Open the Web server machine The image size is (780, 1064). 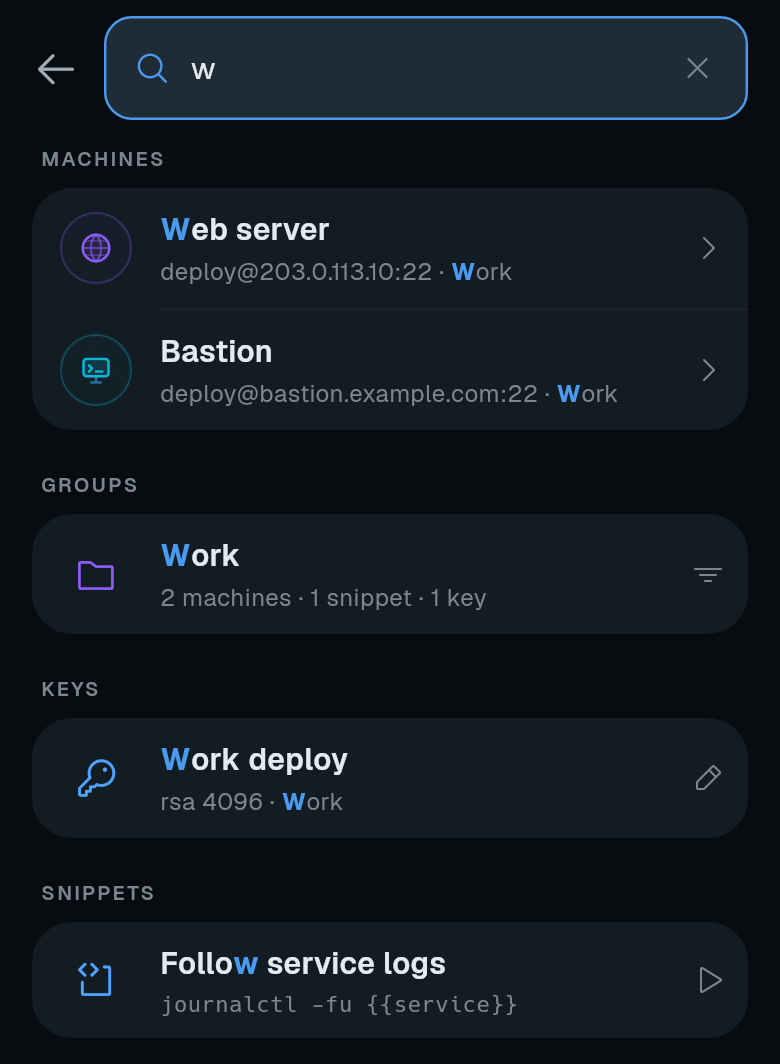(390, 248)
